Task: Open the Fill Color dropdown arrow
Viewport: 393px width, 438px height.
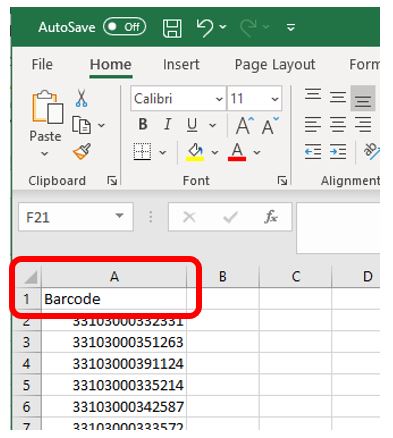Action: 215,153
